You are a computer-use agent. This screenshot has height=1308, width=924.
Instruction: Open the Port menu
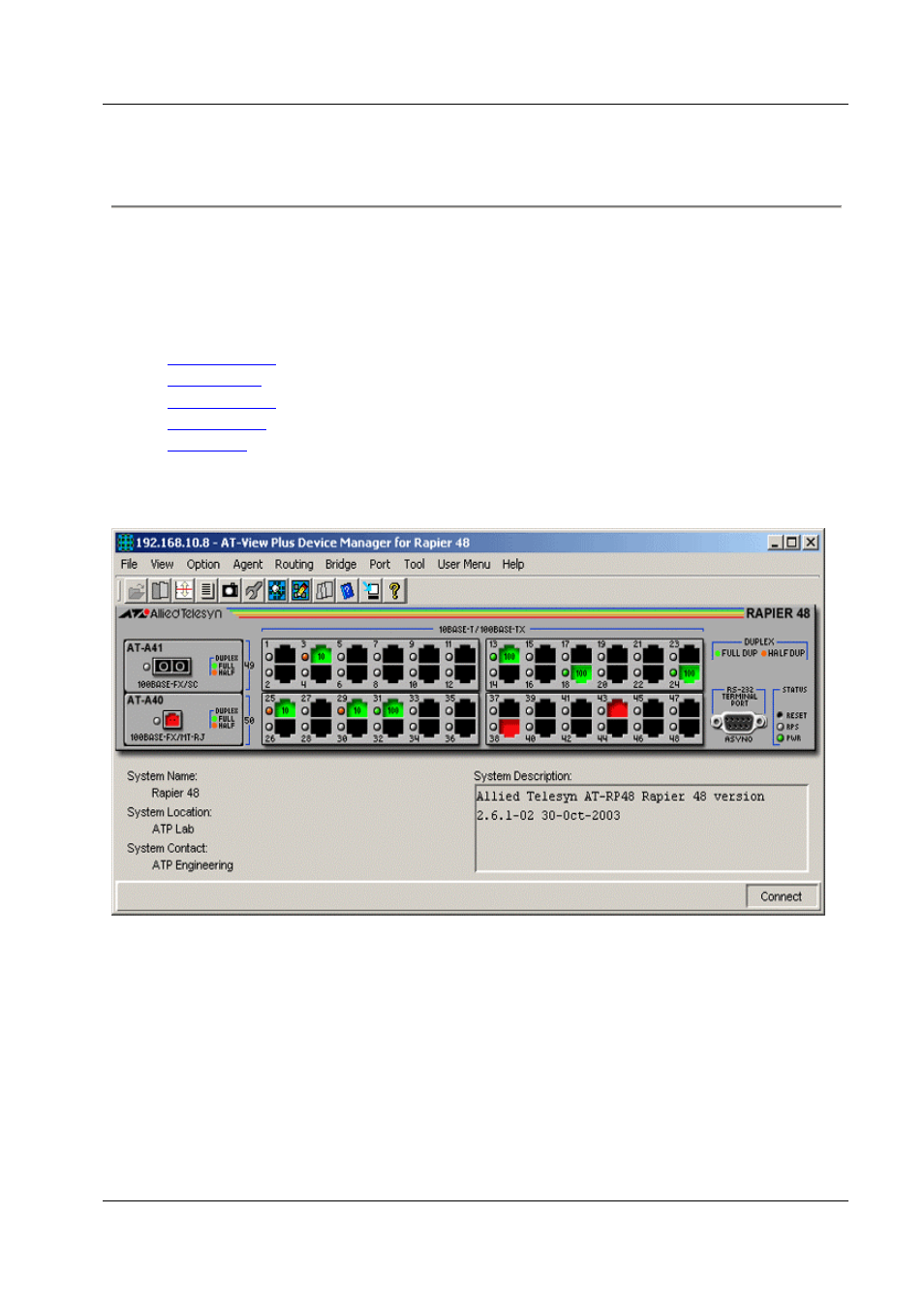pyautogui.click(x=380, y=564)
